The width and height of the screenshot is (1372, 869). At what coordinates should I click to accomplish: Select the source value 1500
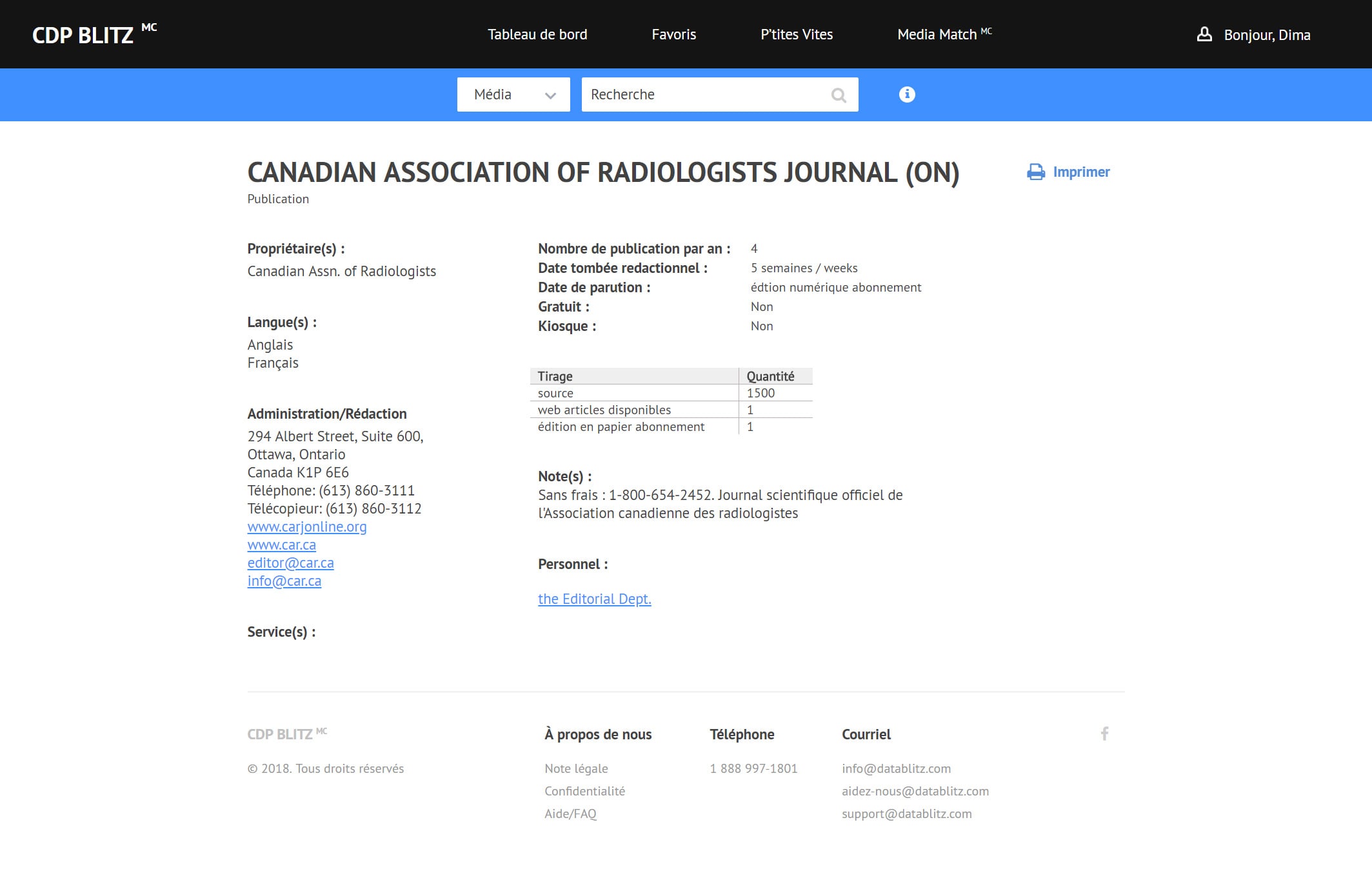(761, 393)
